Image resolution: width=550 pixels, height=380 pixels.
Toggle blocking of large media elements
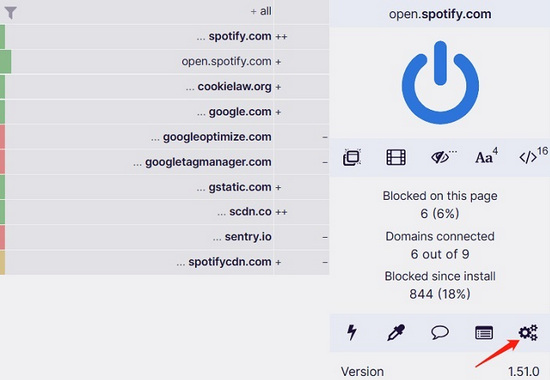point(396,157)
